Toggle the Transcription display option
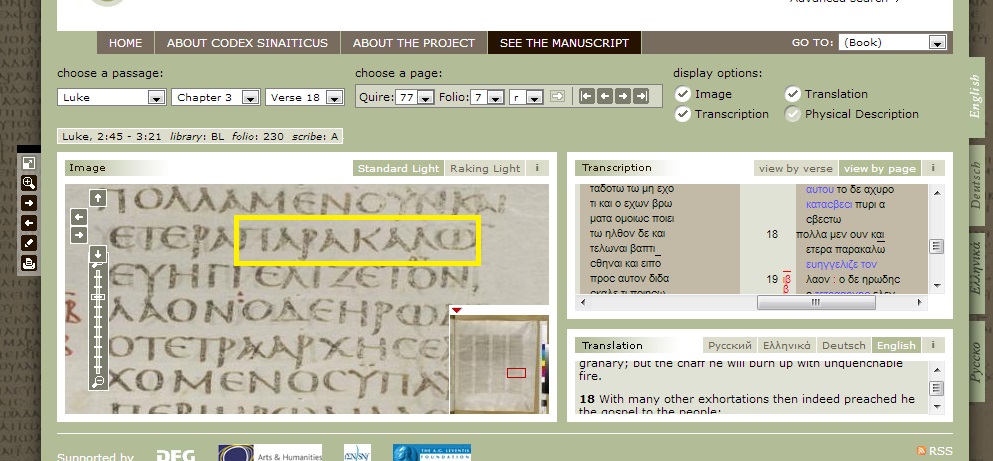This screenshot has height=461, width=993. [682, 114]
